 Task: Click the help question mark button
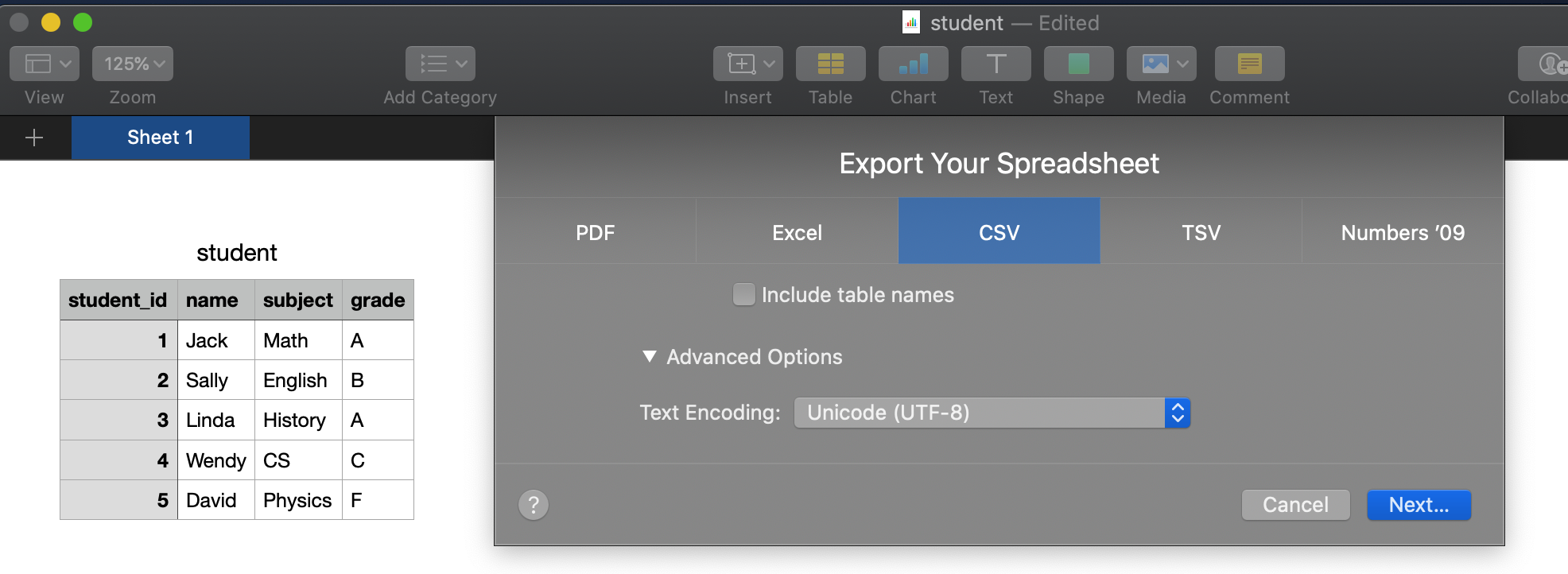534,505
